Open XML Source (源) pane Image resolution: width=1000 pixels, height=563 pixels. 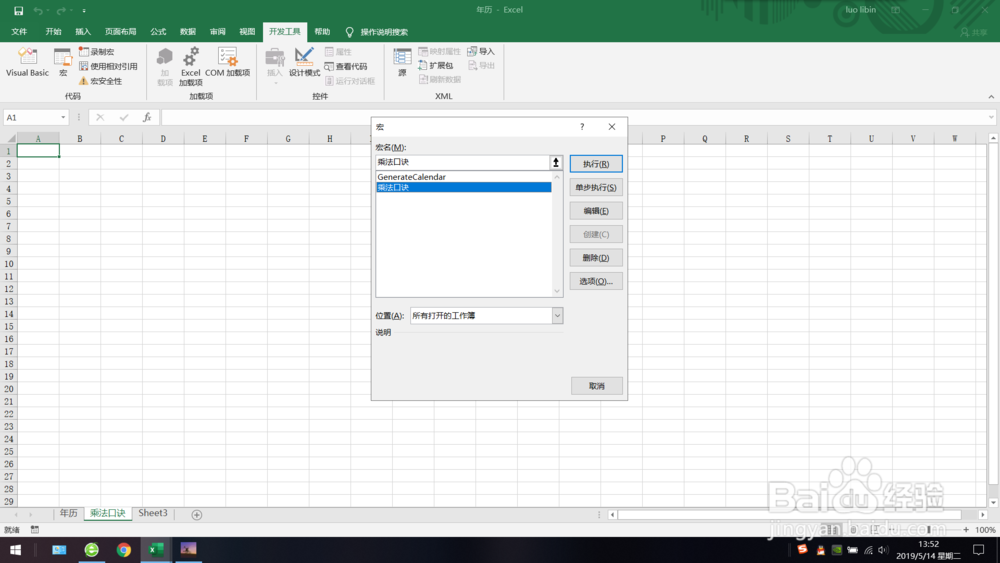402,62
